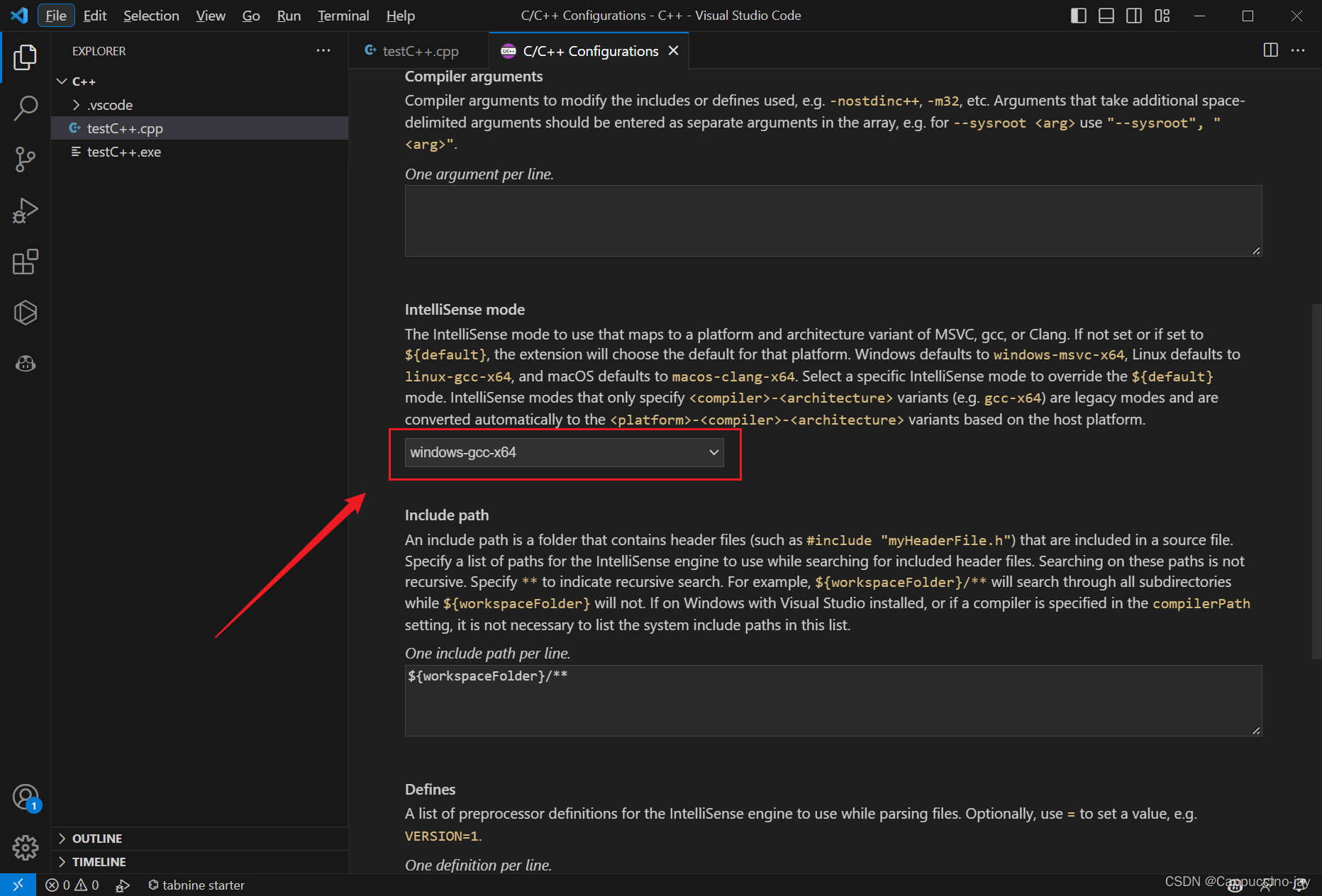Open Source Control view icon
The width and height of the screenshot is (1322, 896).
pos(26,159)
